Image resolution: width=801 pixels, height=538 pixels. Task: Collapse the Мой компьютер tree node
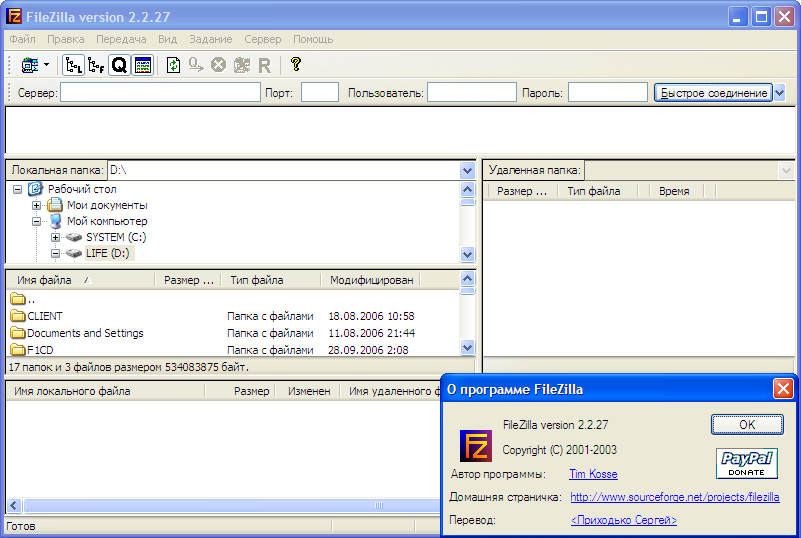36,221
